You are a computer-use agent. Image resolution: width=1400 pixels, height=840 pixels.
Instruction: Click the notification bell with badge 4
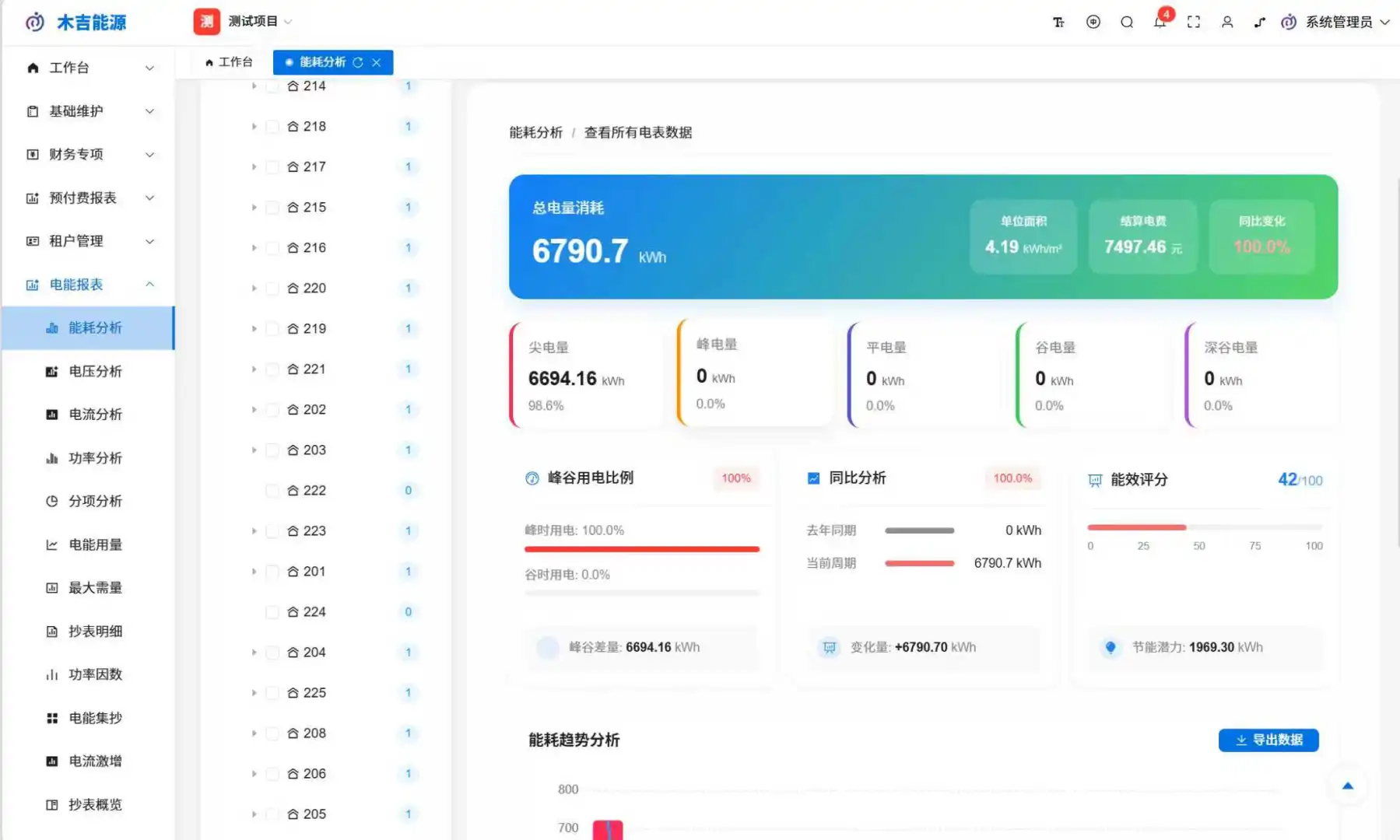tap(1159, 22)
